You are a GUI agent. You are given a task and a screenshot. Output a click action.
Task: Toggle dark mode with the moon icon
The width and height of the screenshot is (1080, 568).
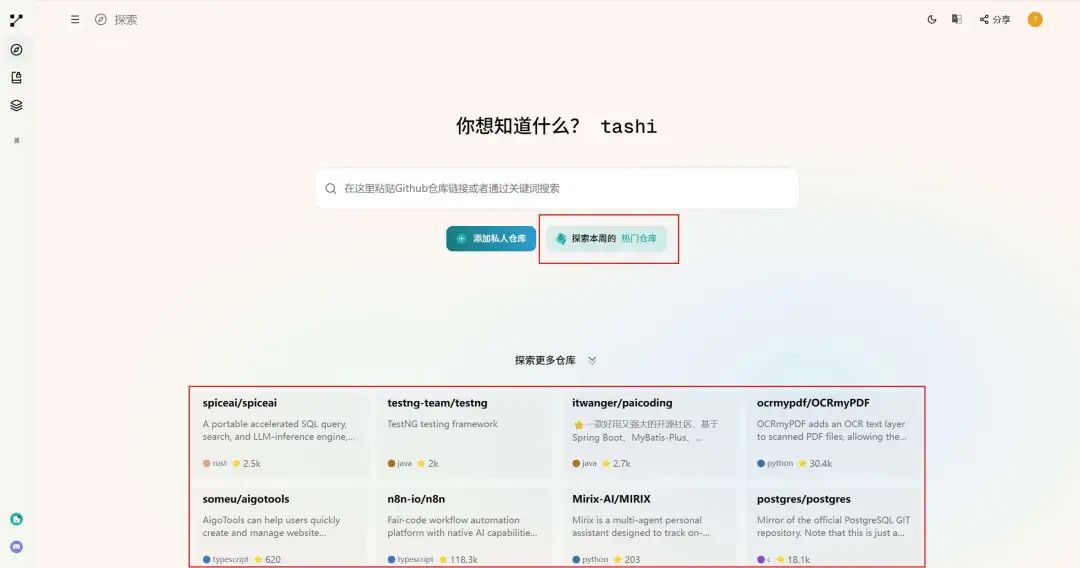pyautogui.click(x=932, y=19)
